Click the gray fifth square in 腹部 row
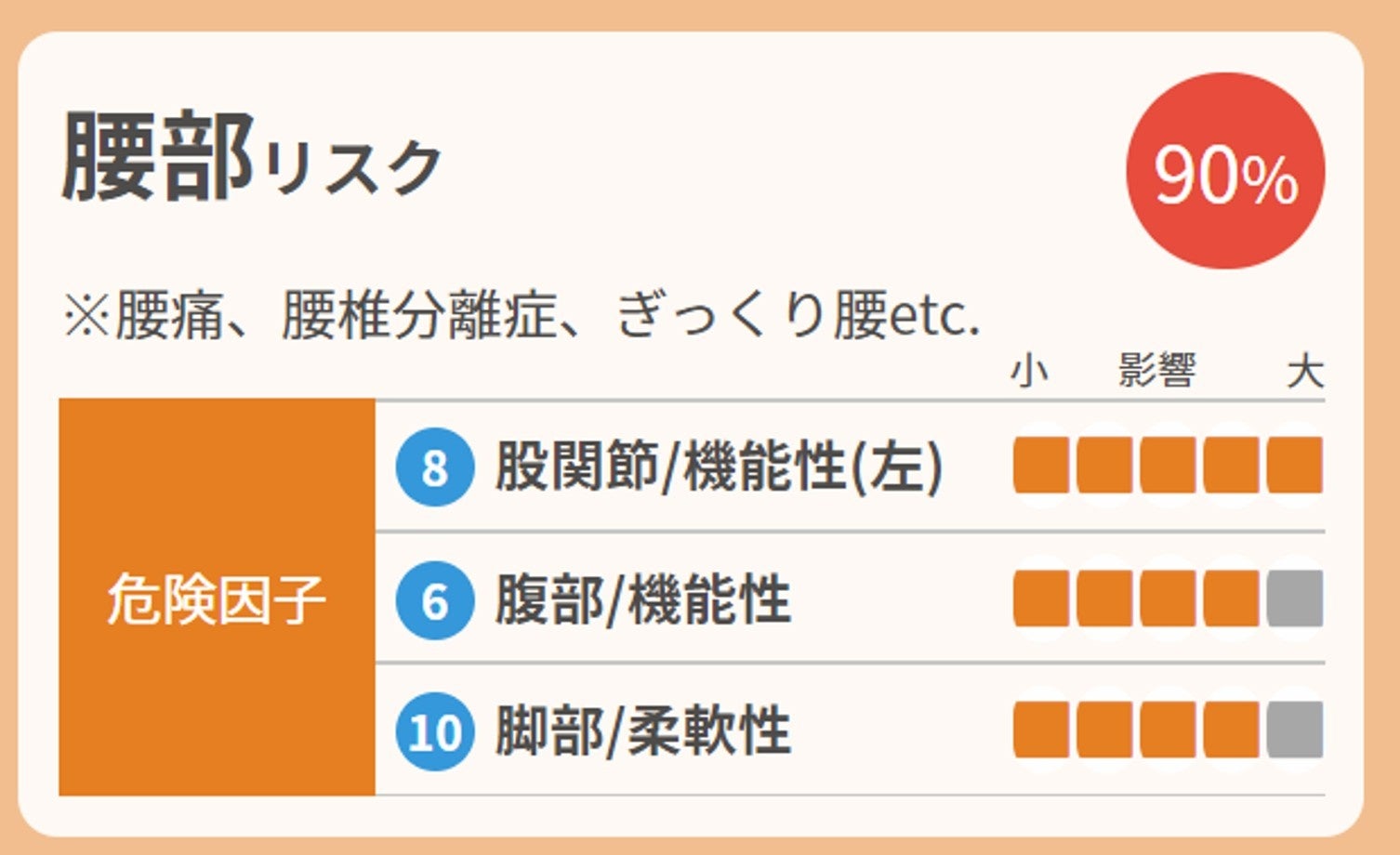This screenshot has width=1400, height=855. pyautogui.click(x=1294, y=599)
